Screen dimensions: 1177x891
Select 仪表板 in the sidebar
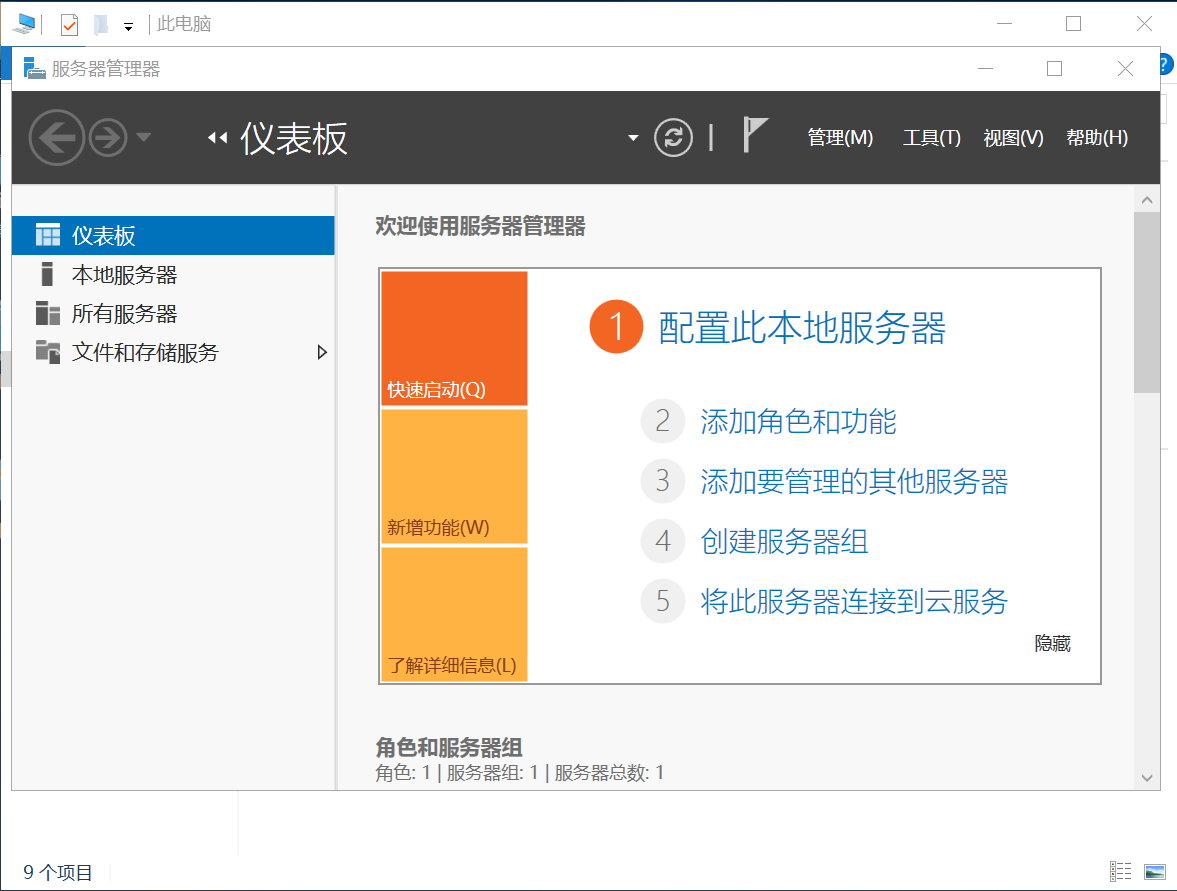[173, 236]
